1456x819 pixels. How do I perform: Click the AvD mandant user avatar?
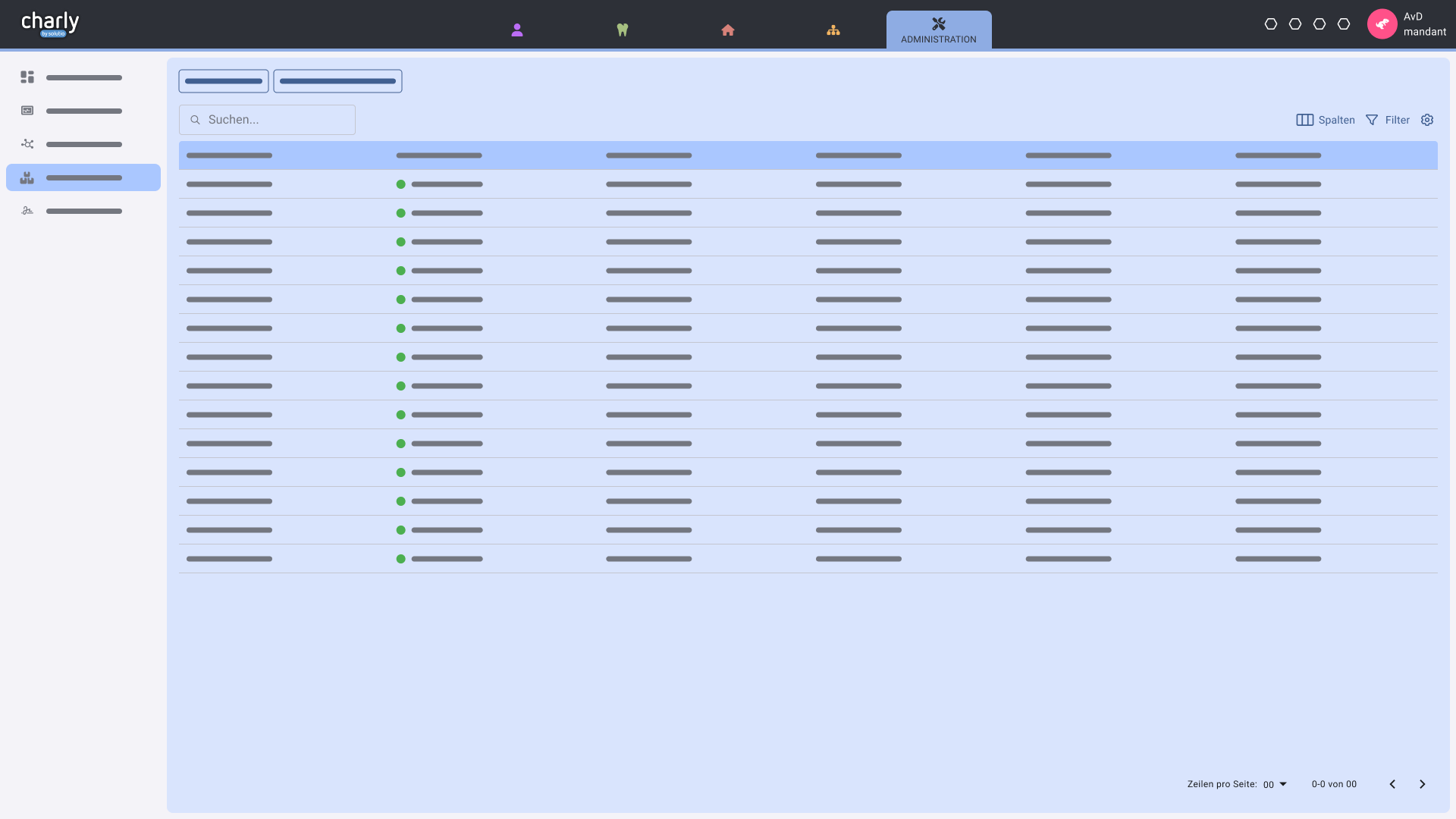[1382, 24]
